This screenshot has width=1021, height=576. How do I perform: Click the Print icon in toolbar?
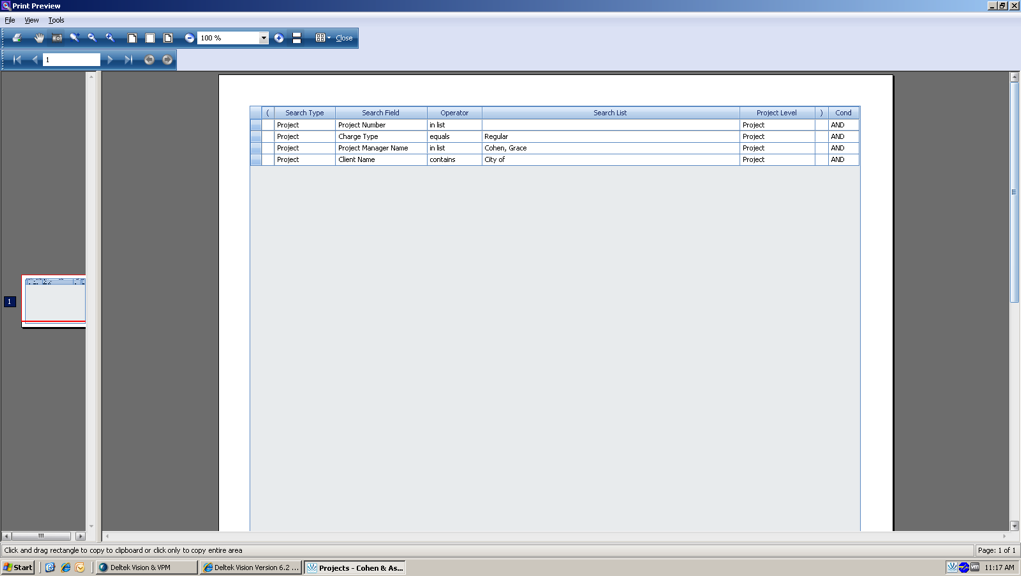pyautogui.click(x=17, y=38)
